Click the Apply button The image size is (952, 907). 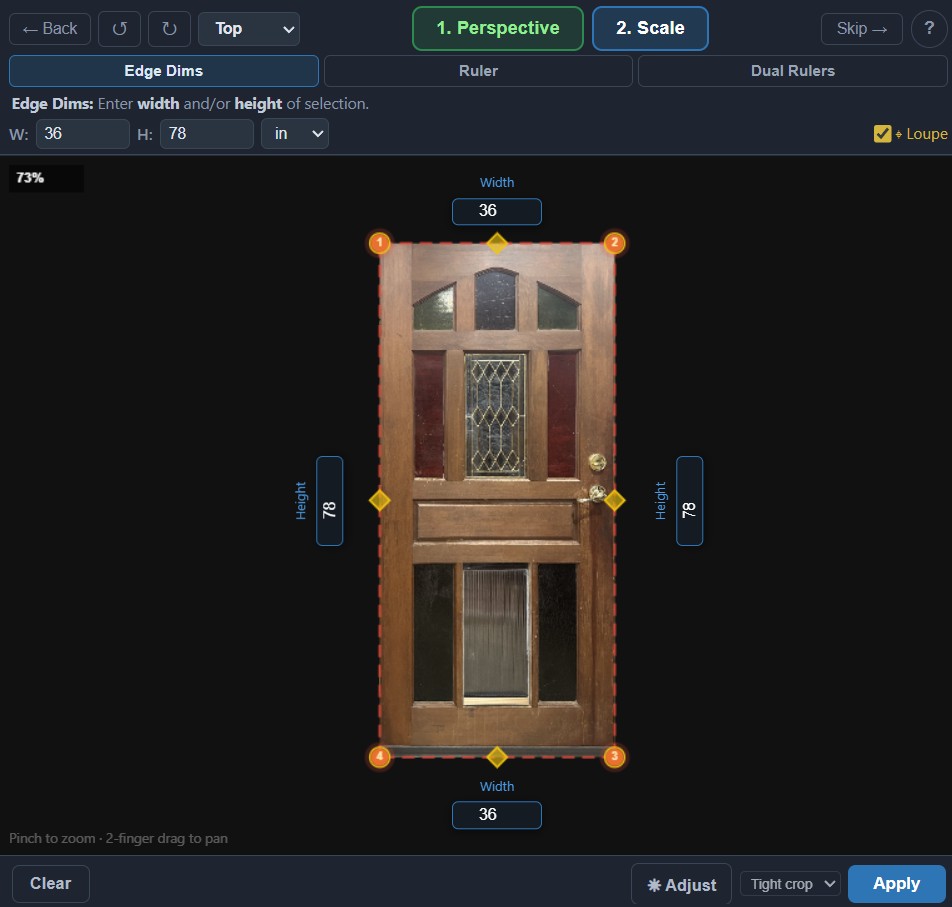tap(896, 883)
